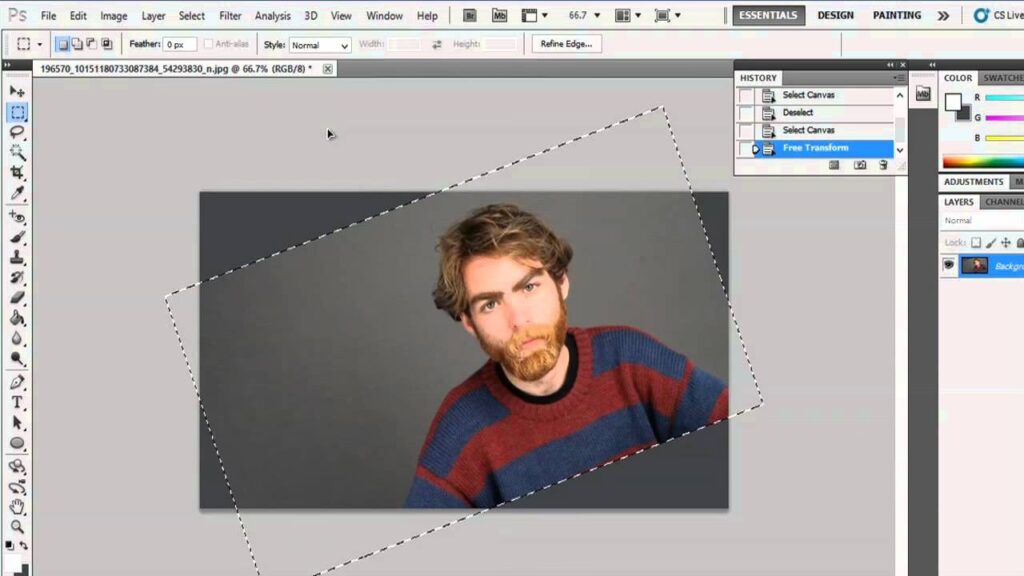The image size is (1024, 576).
Task: Click the Refine Edge button
Action: 567,44
